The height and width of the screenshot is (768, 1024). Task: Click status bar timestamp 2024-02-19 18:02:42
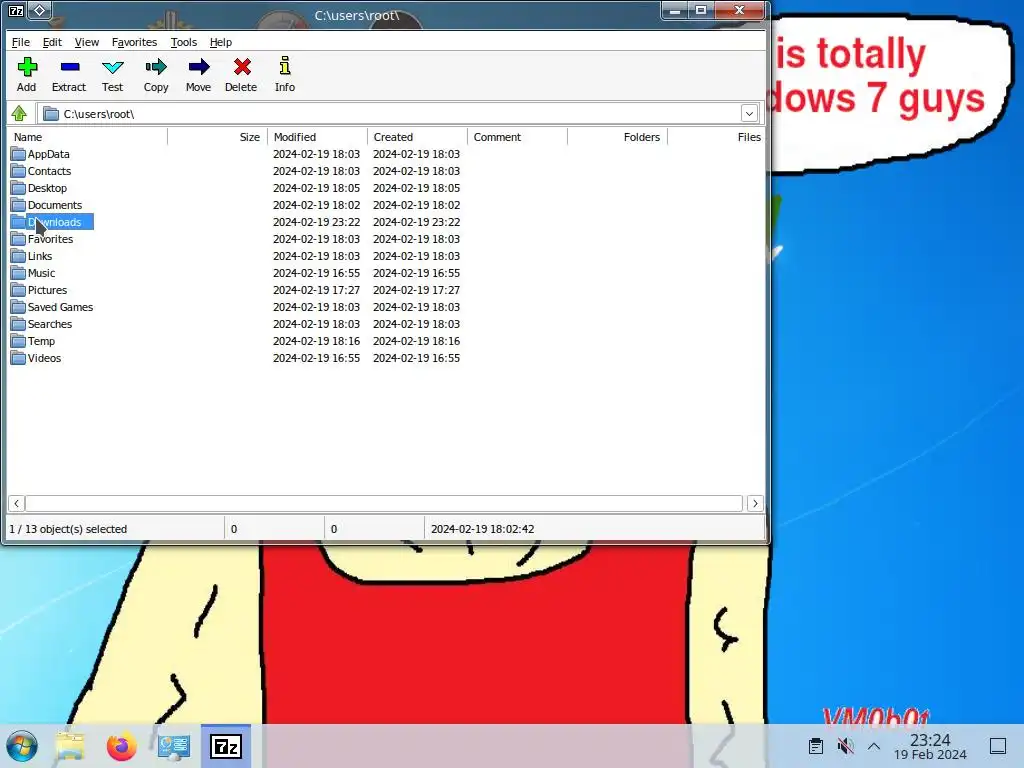pyautogui.click(x=483, y=529)
